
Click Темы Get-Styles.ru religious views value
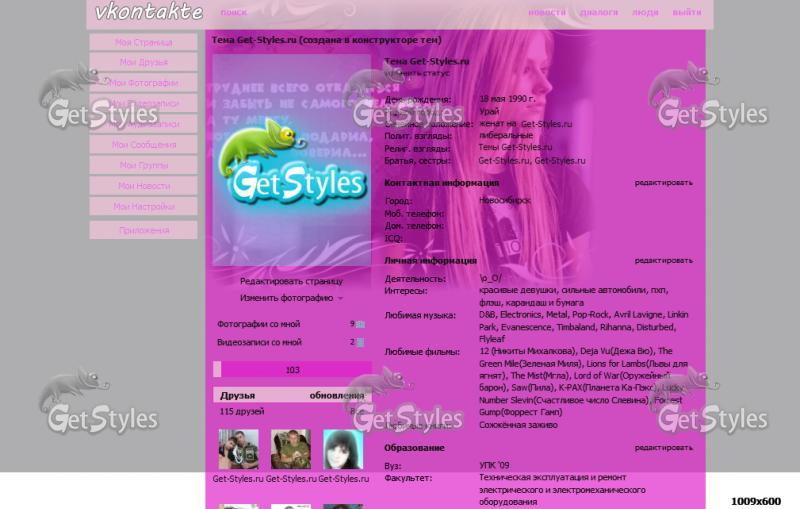click(515, 147)
